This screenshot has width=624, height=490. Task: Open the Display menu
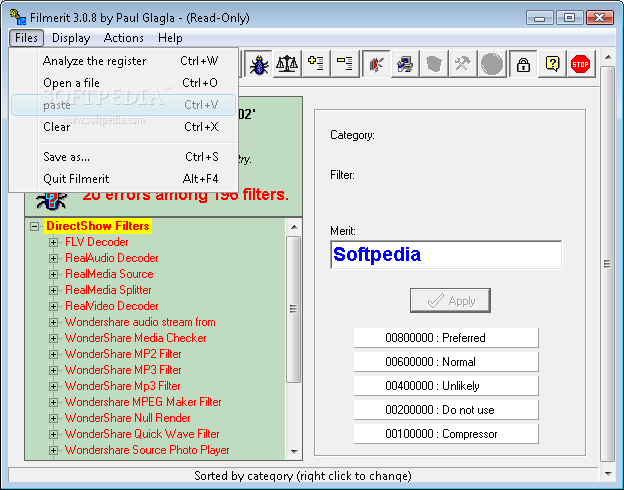pos(71,38)
